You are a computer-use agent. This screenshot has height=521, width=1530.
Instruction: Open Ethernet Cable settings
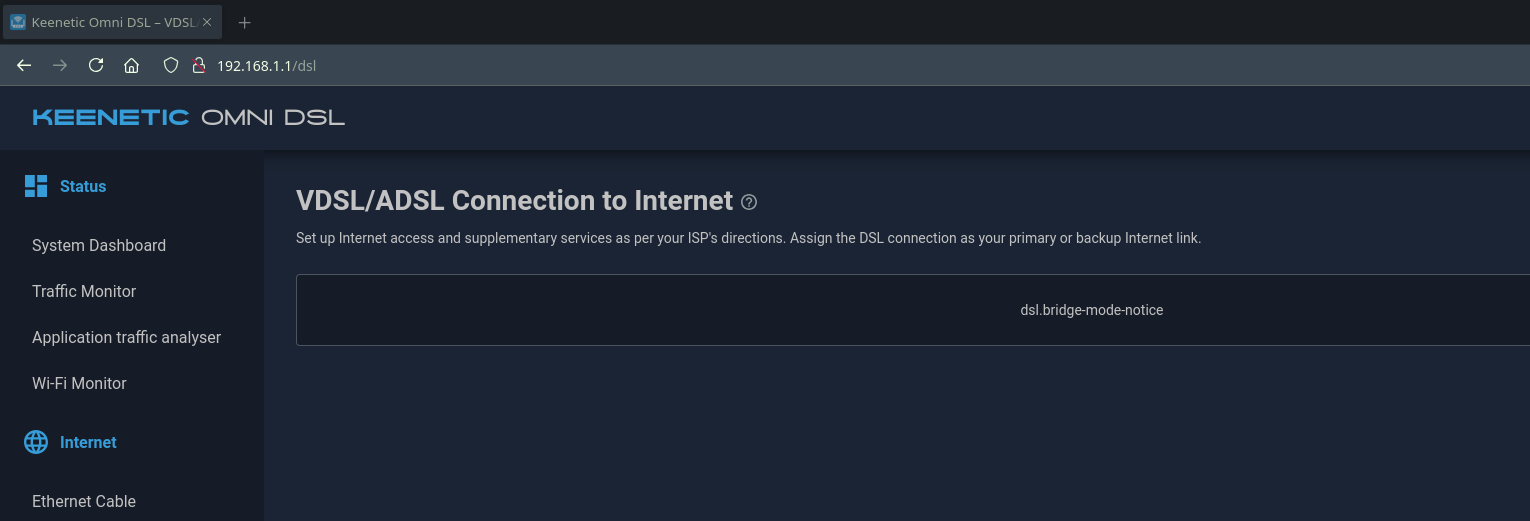click(x=84, y=501)
